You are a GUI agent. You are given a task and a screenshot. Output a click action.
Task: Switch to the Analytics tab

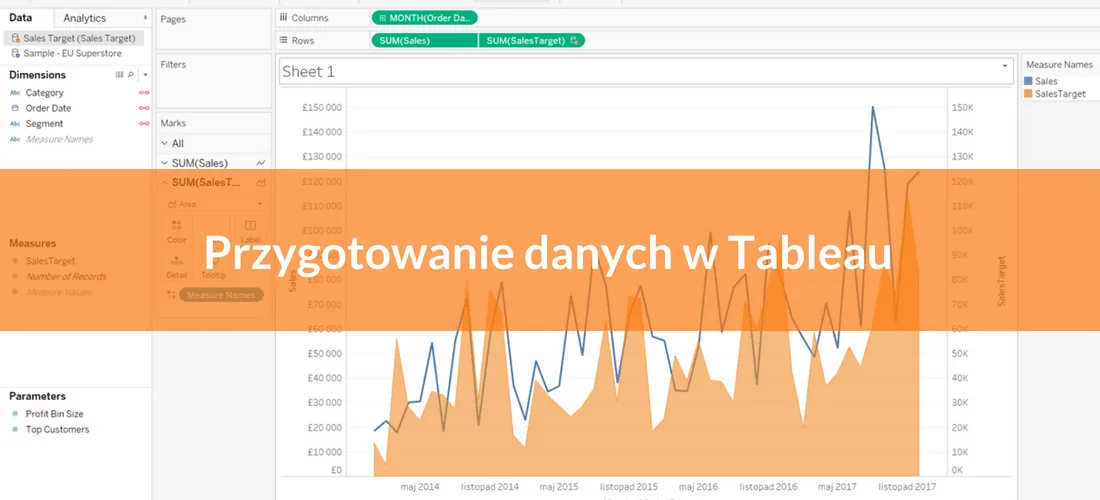click(85, 18)
